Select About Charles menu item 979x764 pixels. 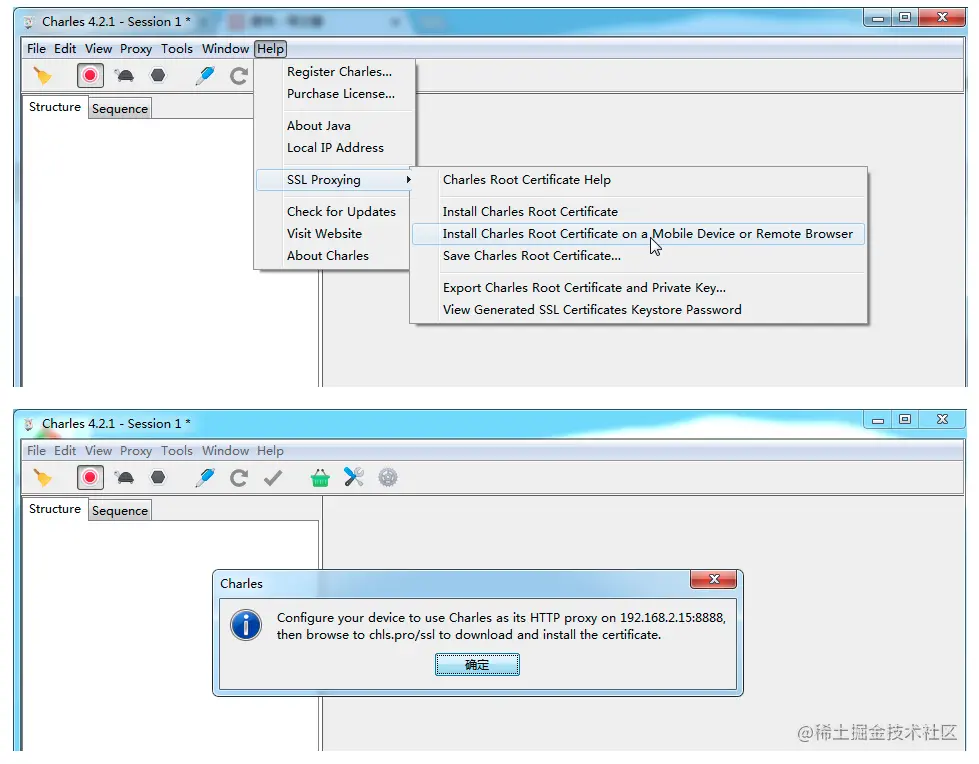pos(328,256)
